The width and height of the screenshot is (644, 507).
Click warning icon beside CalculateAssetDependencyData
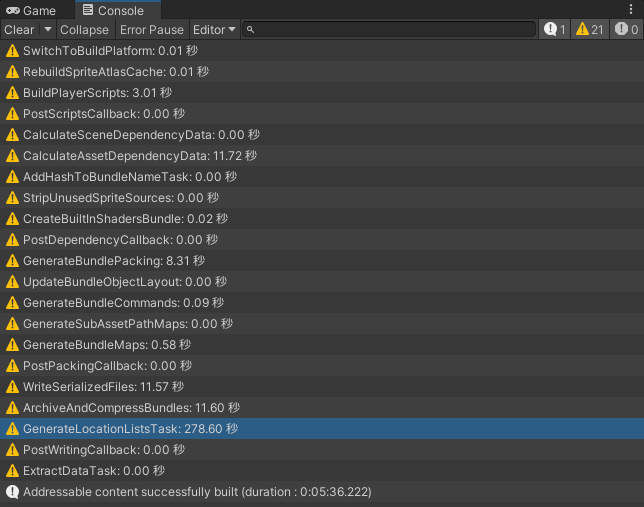[12, 156]
